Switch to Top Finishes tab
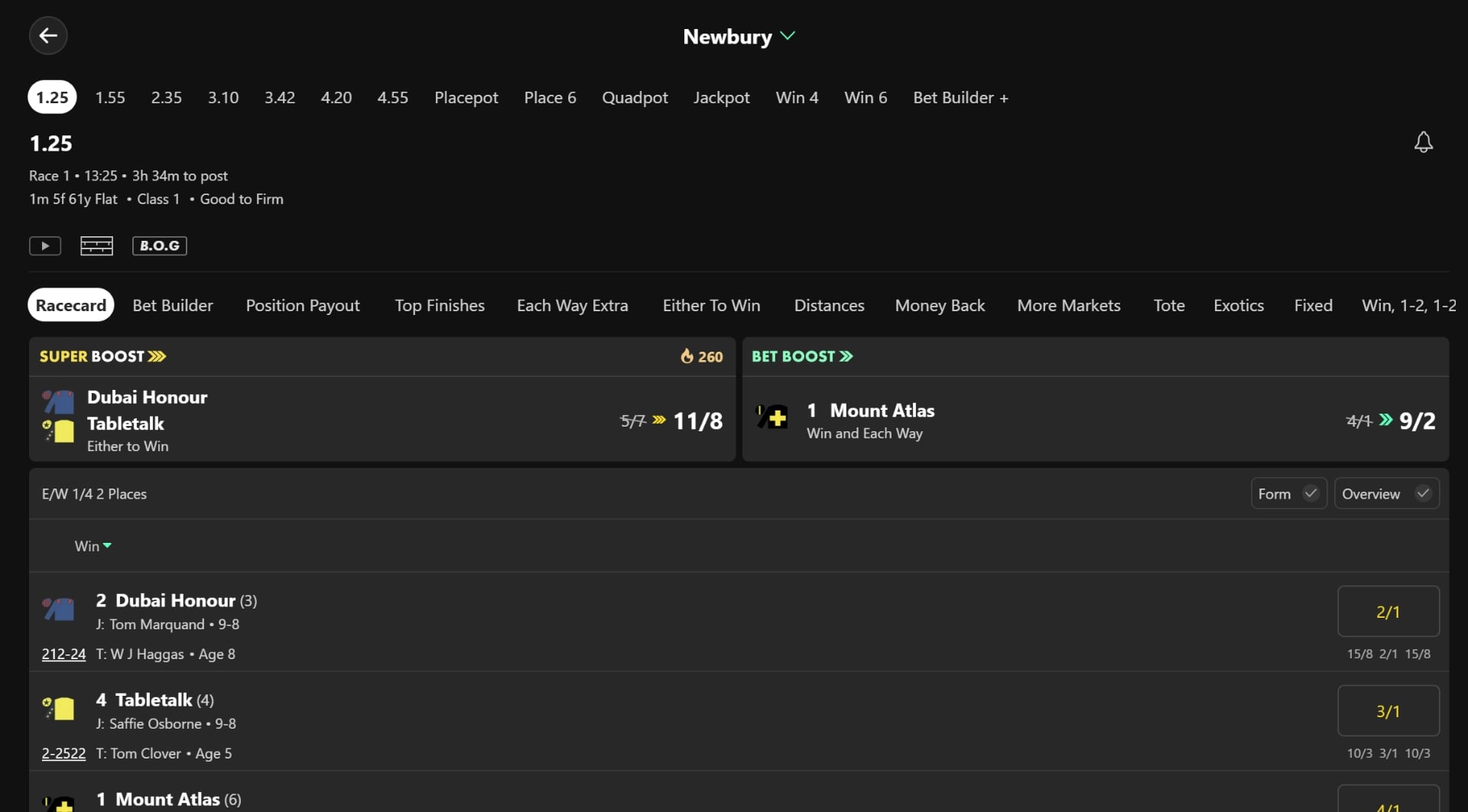This screenshot has height=812, width=1468. click(x=440, y=305)
